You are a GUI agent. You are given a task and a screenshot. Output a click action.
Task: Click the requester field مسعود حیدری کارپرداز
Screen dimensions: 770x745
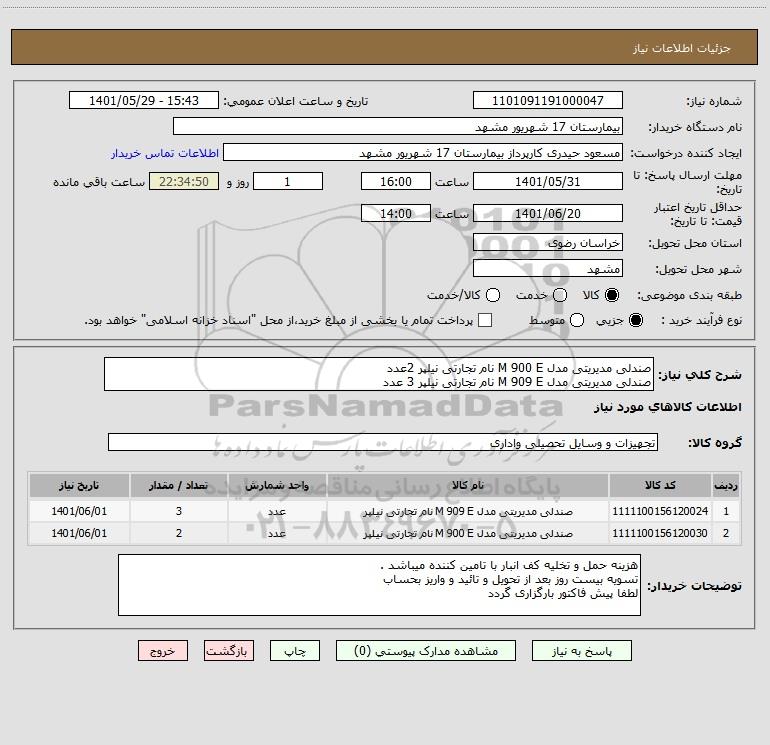click(x=423, y=152)
